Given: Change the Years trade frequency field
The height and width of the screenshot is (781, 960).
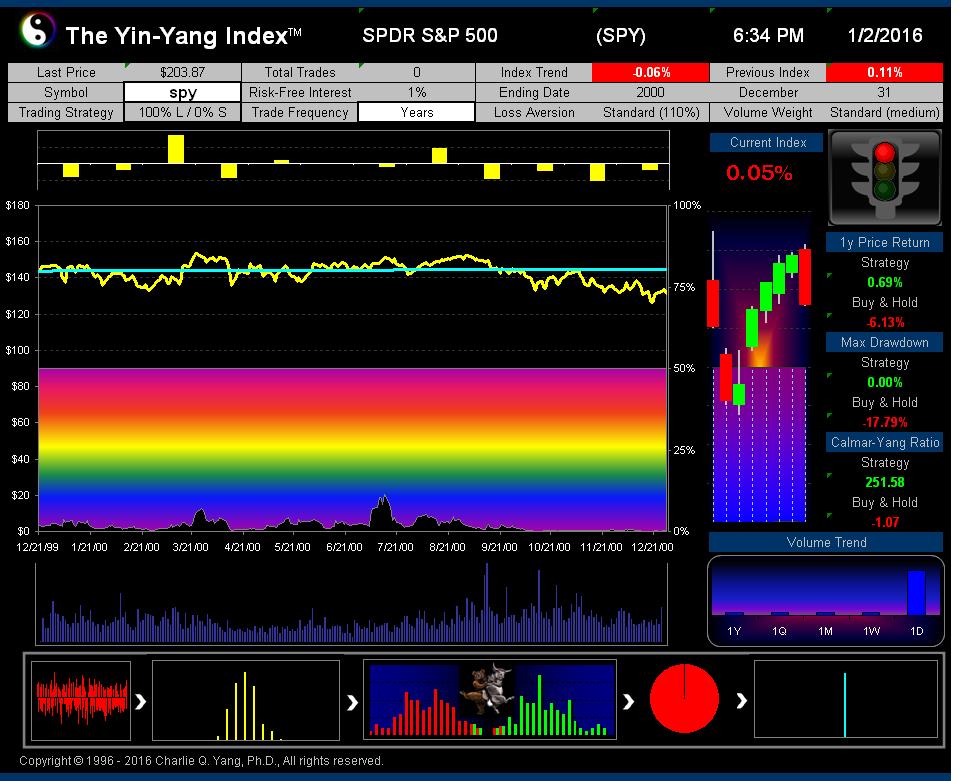Looking at the screenshot, I should [x=416, y=113].
